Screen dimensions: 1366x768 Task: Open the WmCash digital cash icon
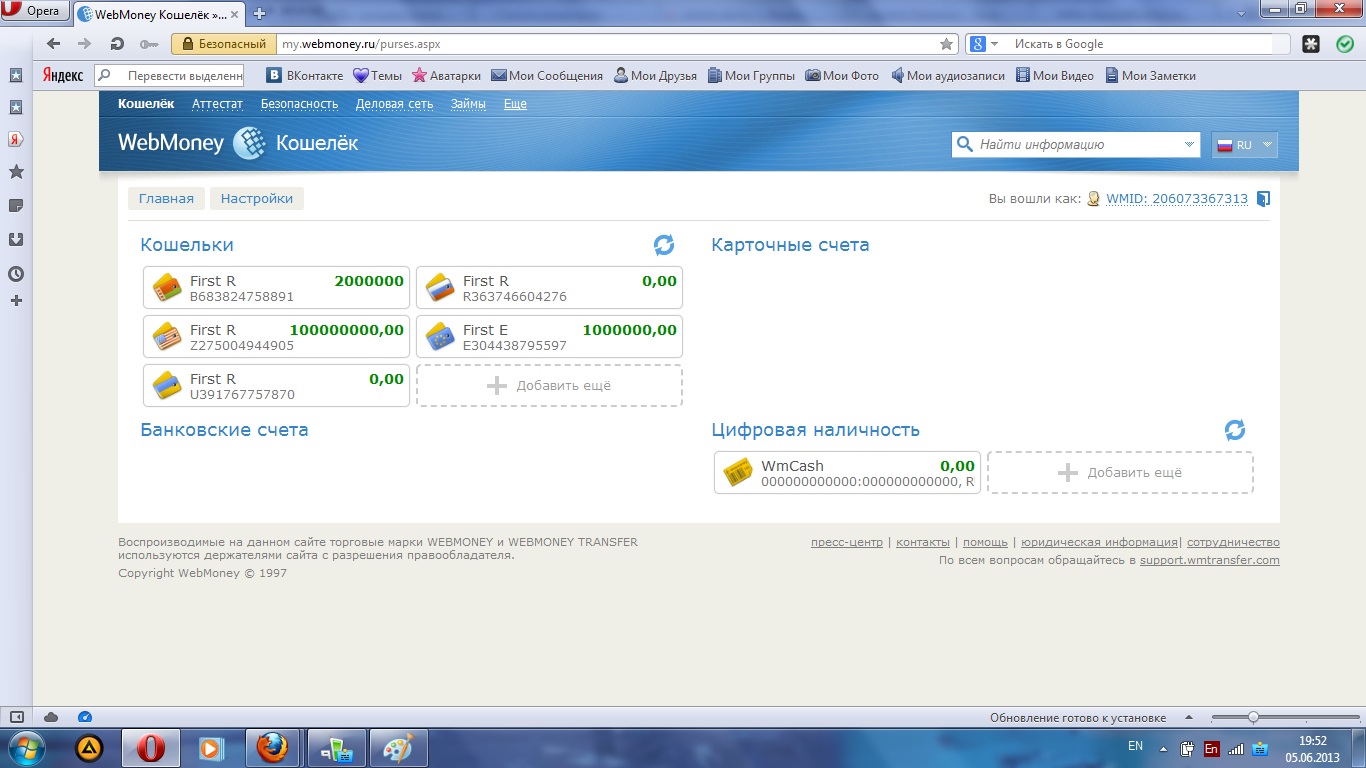coord(738,472)
